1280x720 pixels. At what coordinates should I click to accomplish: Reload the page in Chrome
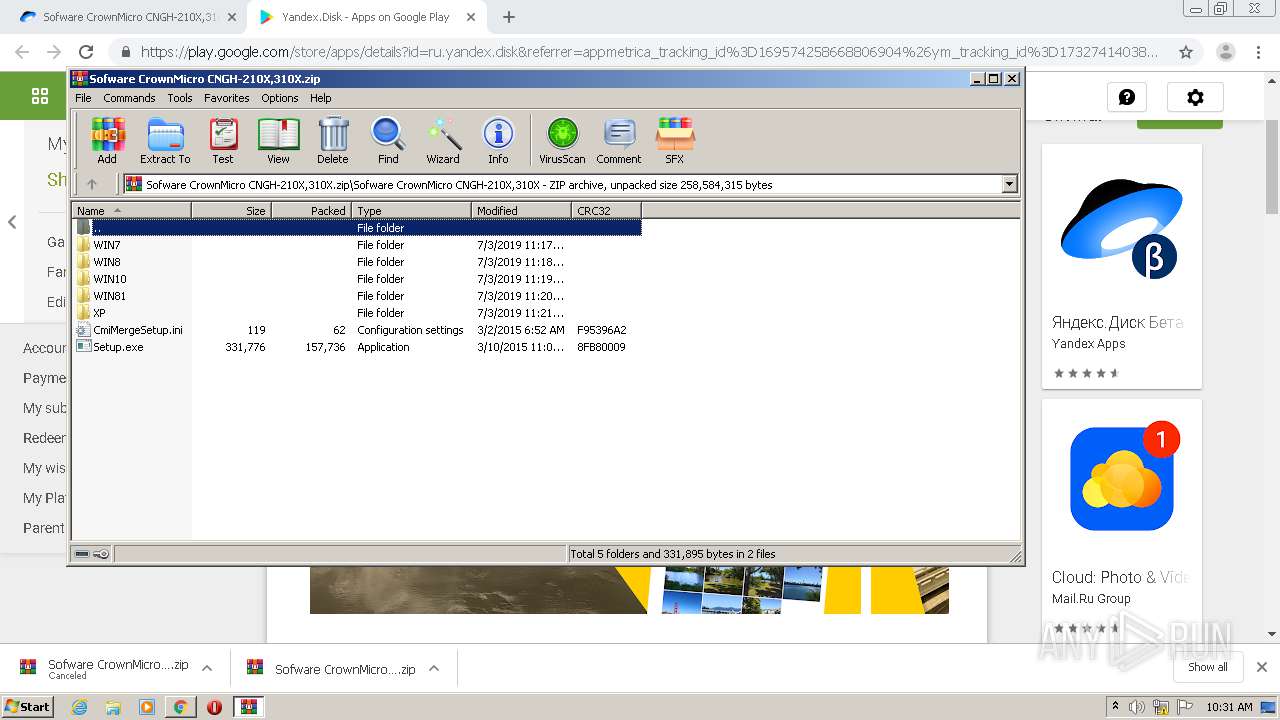click(86, 52)
